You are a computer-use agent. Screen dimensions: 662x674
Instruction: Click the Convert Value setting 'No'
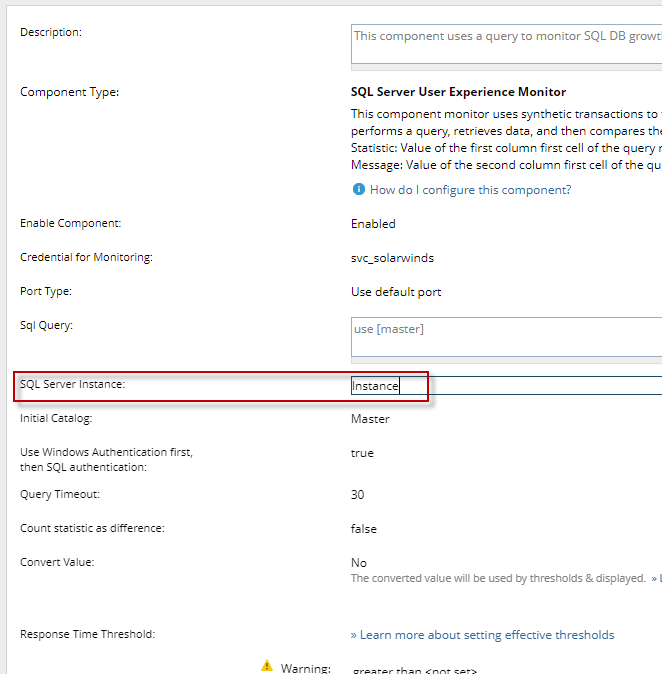click(x=358, y=563)
